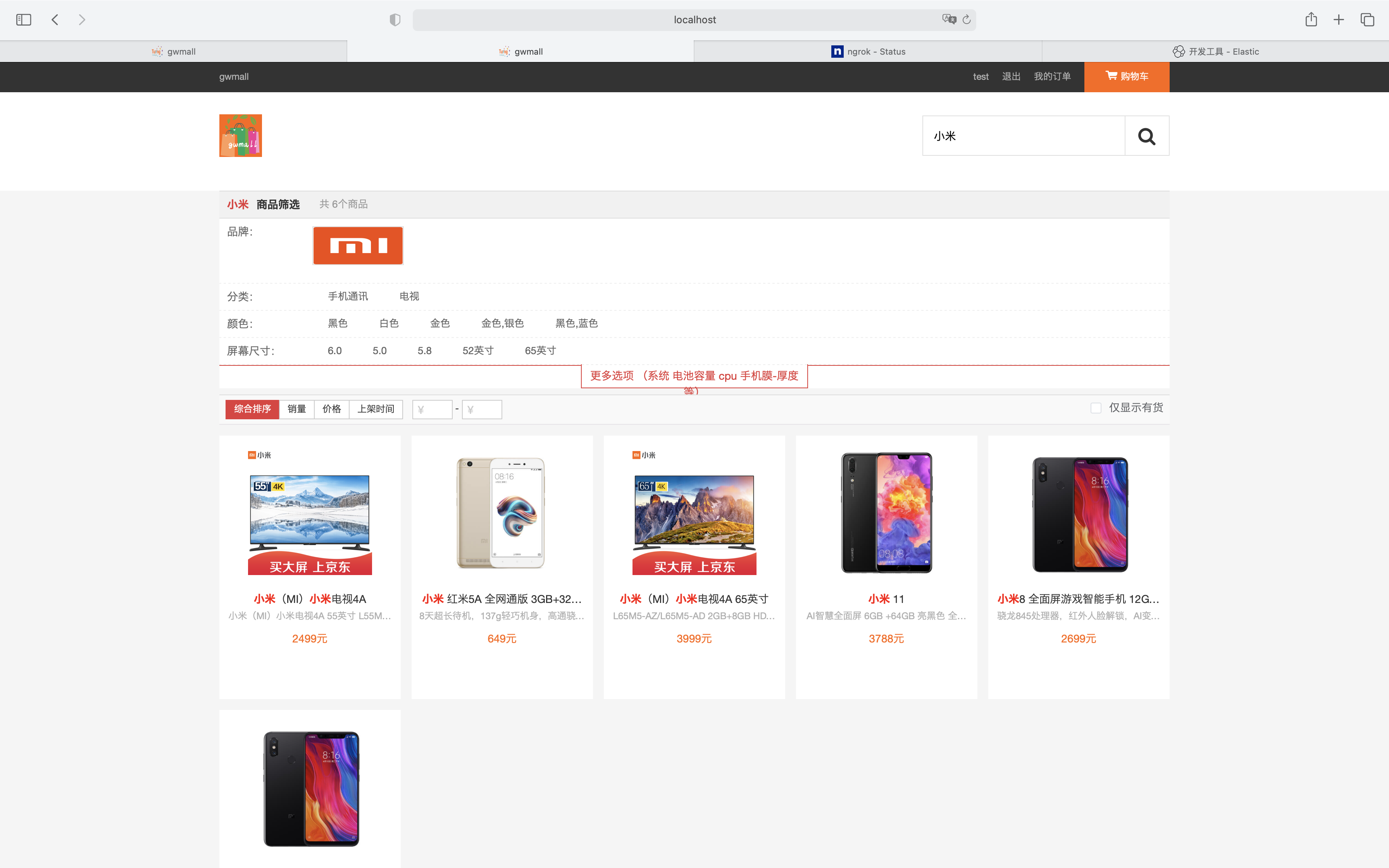Click 退出 to log out
The width and height of the screenshot is (1389, 868).
1012,76
